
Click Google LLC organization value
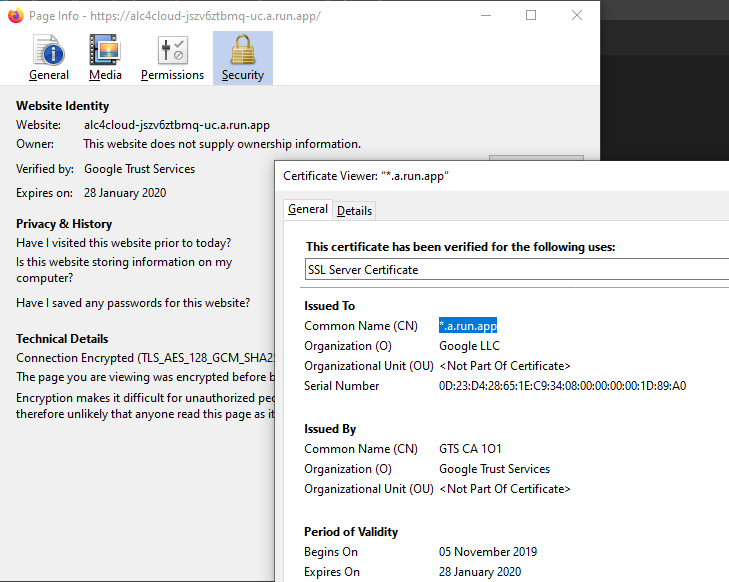tap(469, 346)
